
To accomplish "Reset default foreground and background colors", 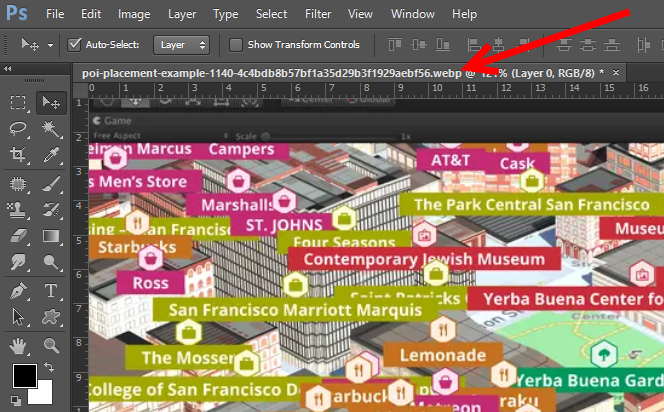I will (x=16, y=400).
